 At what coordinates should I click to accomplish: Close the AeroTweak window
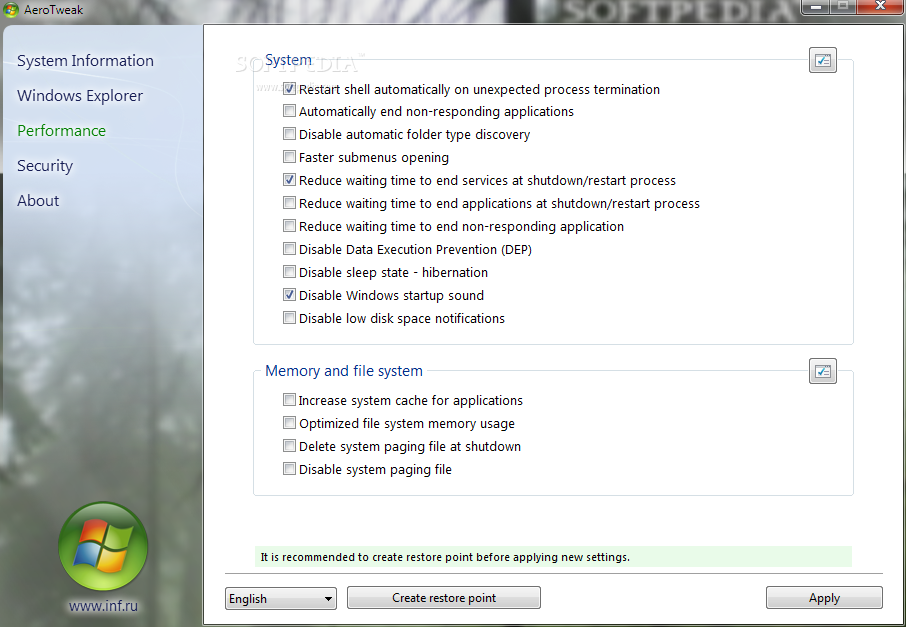coord(880,7)
